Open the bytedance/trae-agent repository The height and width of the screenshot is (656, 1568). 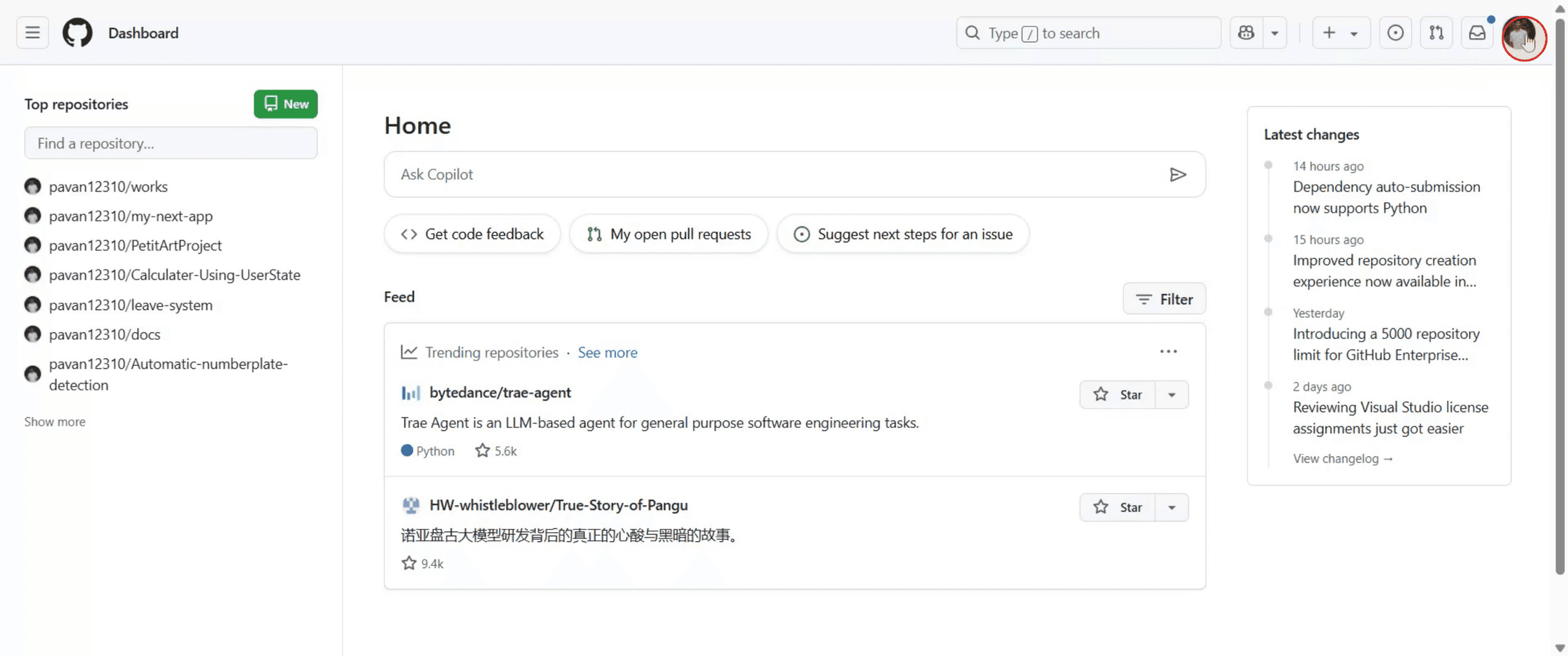tap(500, 393)
